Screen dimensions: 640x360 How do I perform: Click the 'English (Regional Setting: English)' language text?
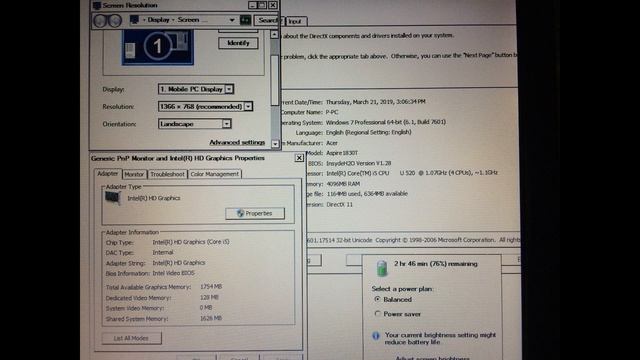pos(369,132)
